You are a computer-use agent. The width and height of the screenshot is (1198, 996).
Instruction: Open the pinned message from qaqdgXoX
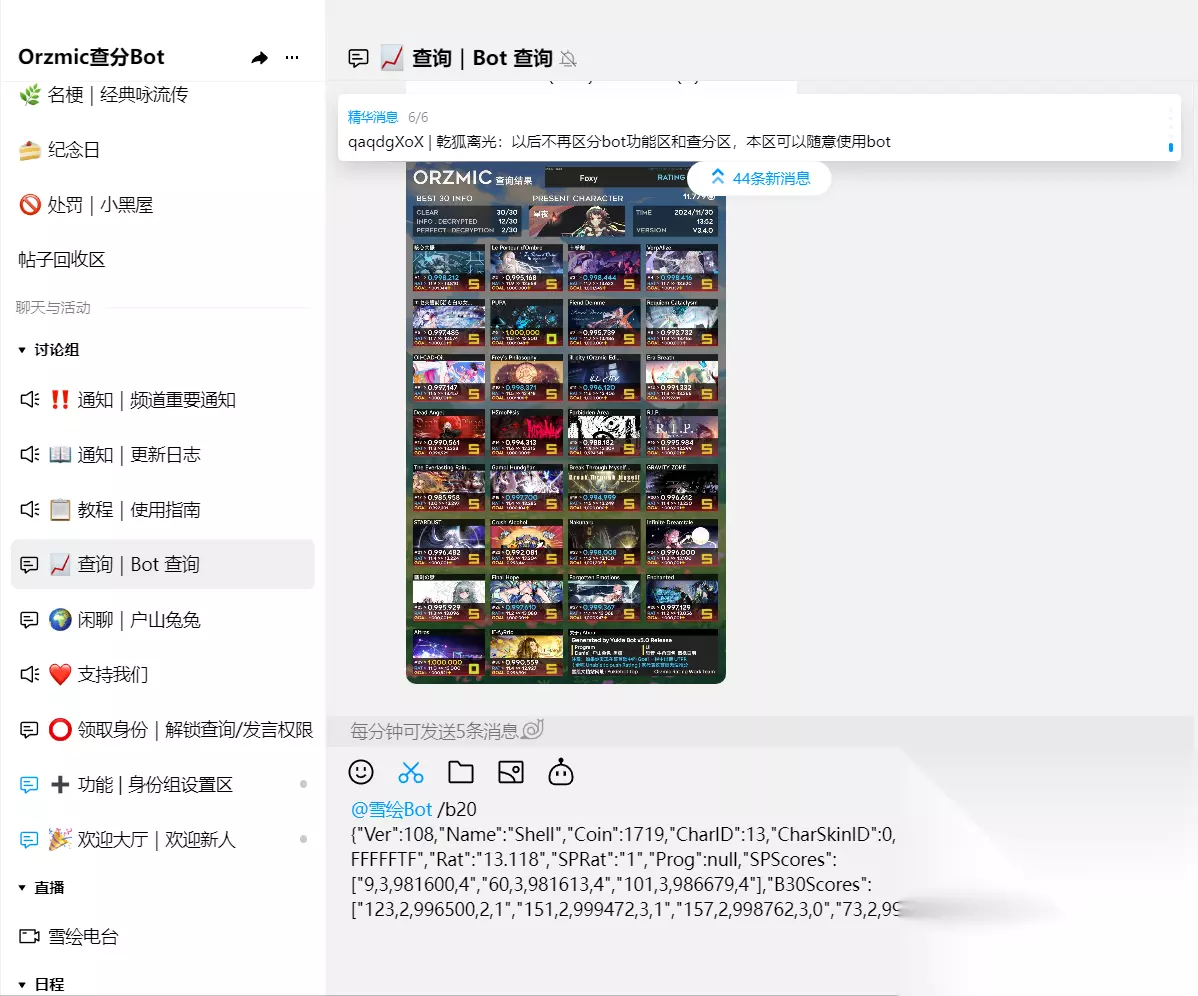[619, 142]
